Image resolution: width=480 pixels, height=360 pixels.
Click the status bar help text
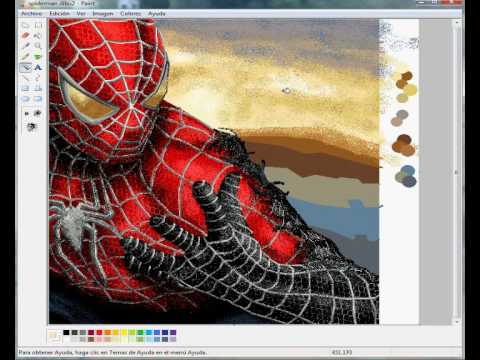pyautogui.click(x=113, y=352)
